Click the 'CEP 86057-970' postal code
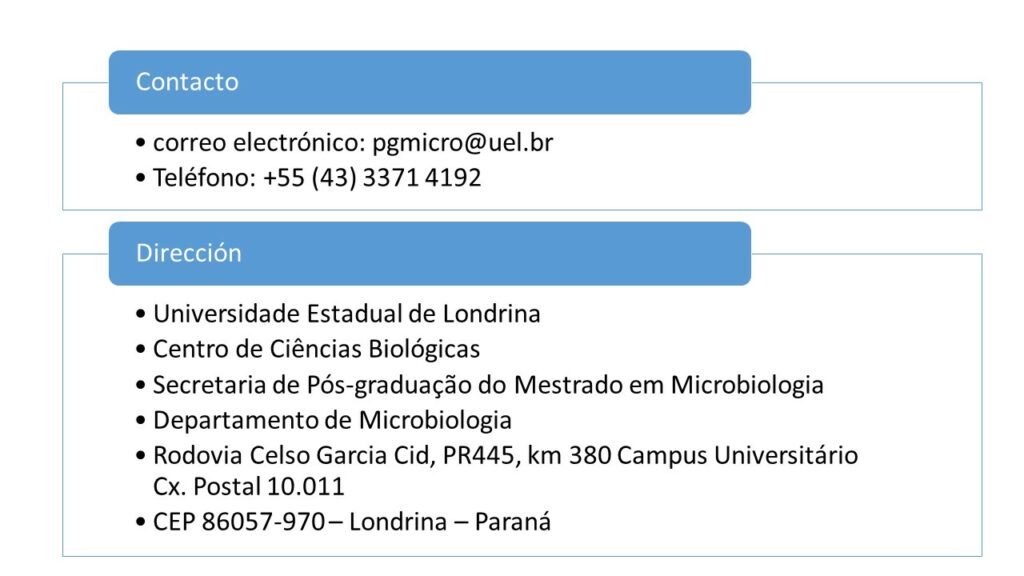The image size is (1024, 576). (234, 522)
